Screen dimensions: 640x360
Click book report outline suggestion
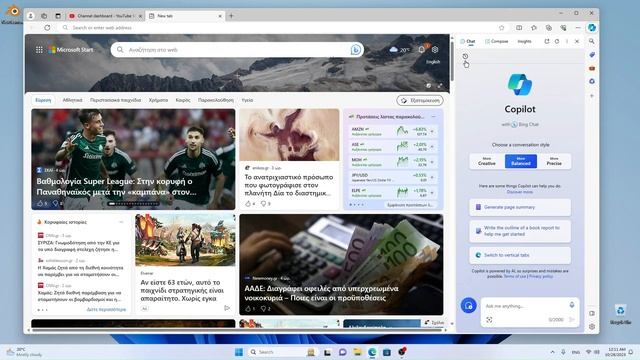(x=520, y=231)
